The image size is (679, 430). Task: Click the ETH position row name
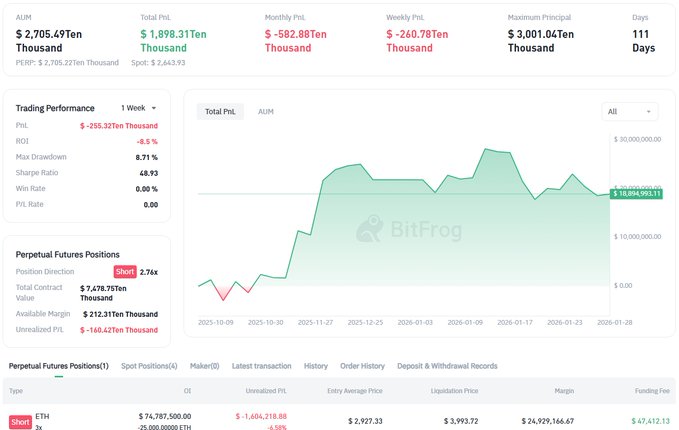point(42,415)
